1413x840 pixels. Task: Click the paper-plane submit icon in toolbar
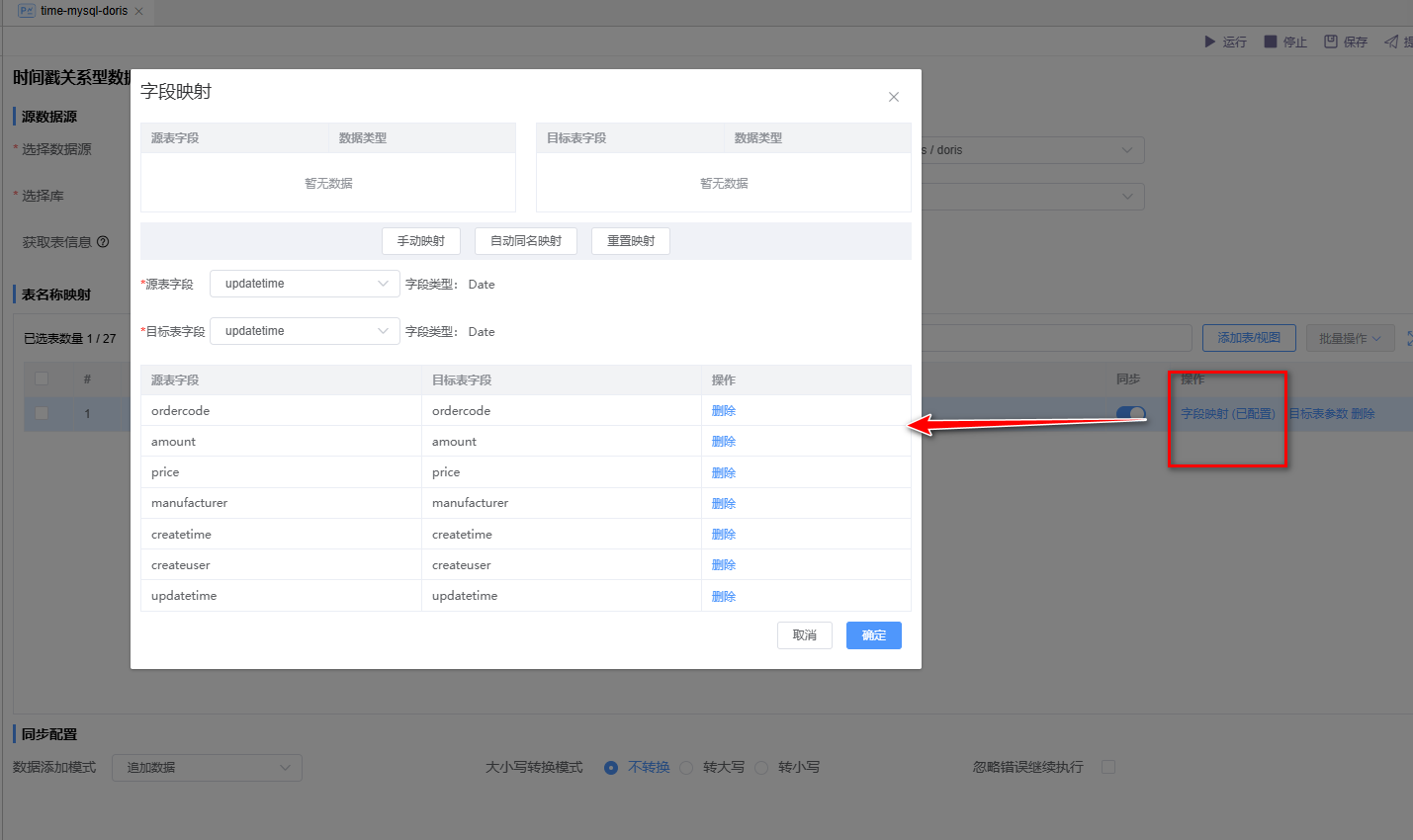coord(1391,42)
